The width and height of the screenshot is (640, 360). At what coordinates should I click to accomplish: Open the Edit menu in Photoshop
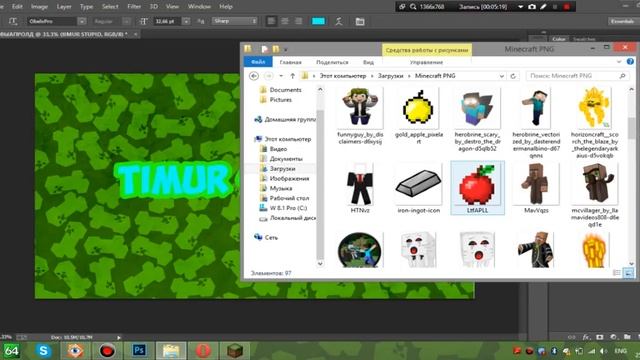pos(17,7)
